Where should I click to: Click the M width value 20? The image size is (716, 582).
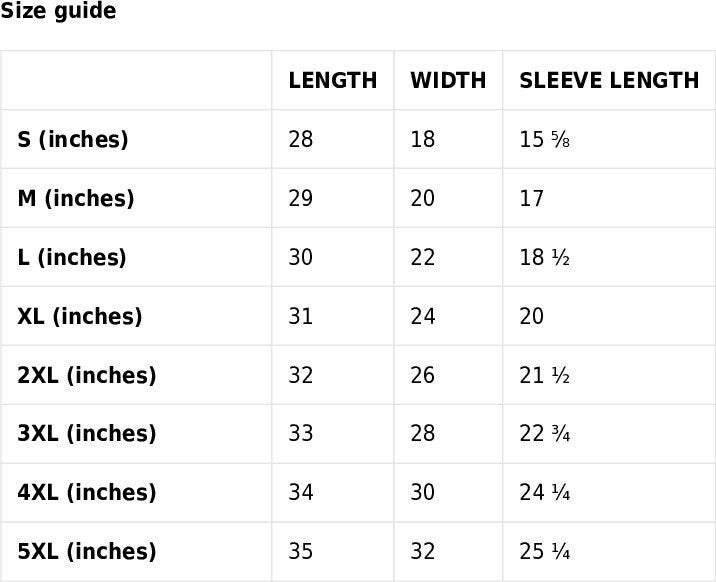422,199
